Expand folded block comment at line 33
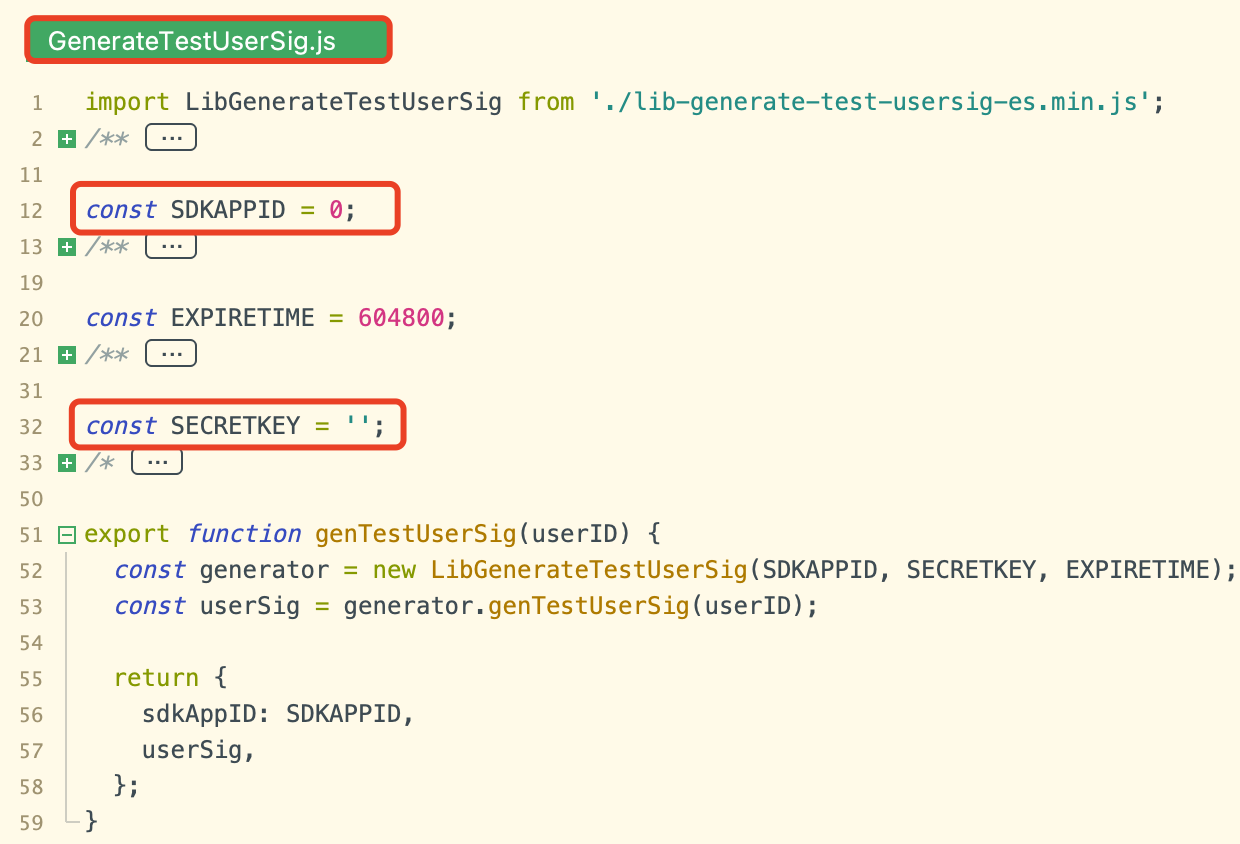 pos(67,463)
